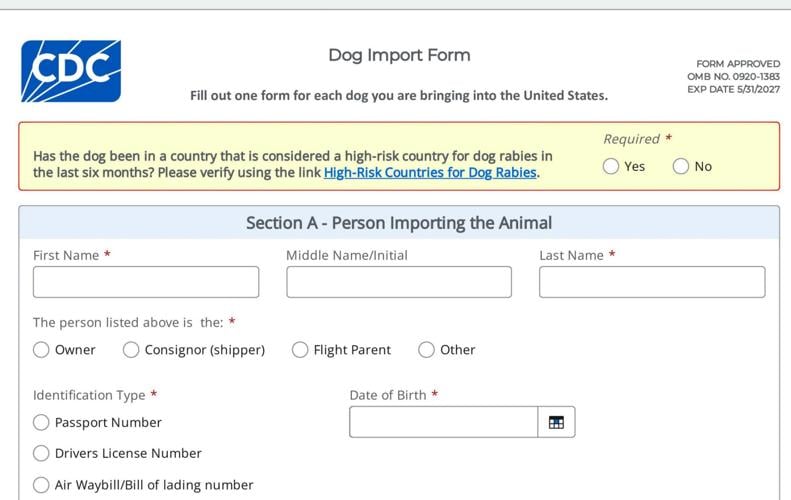Choose the Owner radio option

click(41, 350)
